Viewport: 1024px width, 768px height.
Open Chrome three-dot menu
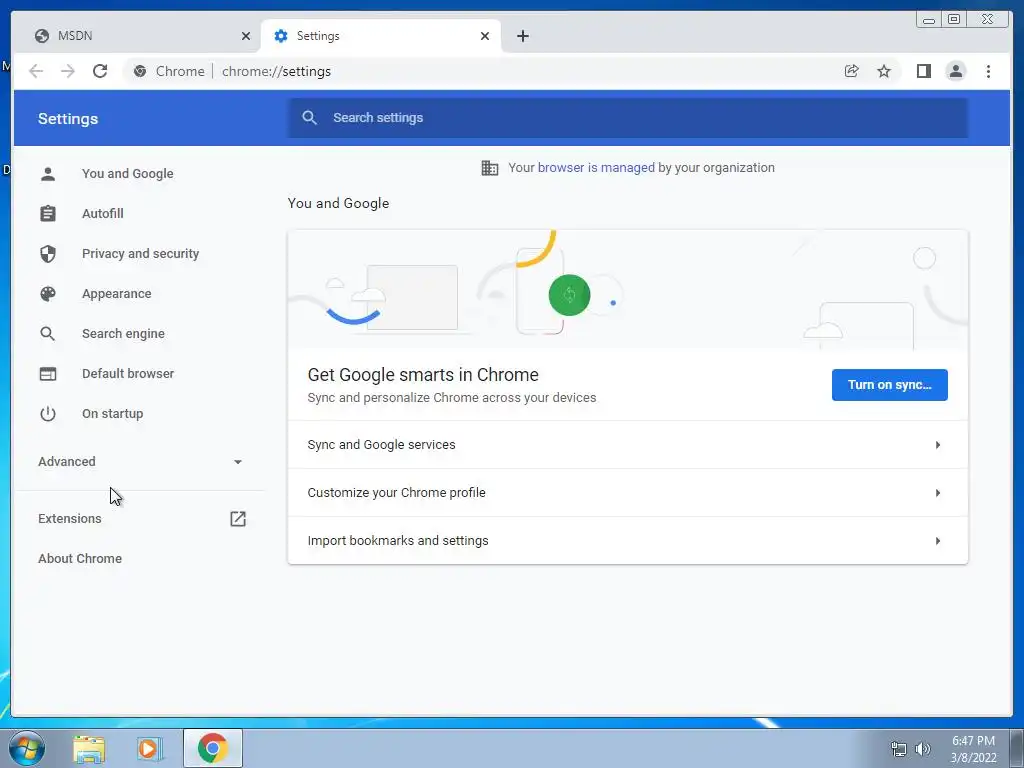pos(988,71)
